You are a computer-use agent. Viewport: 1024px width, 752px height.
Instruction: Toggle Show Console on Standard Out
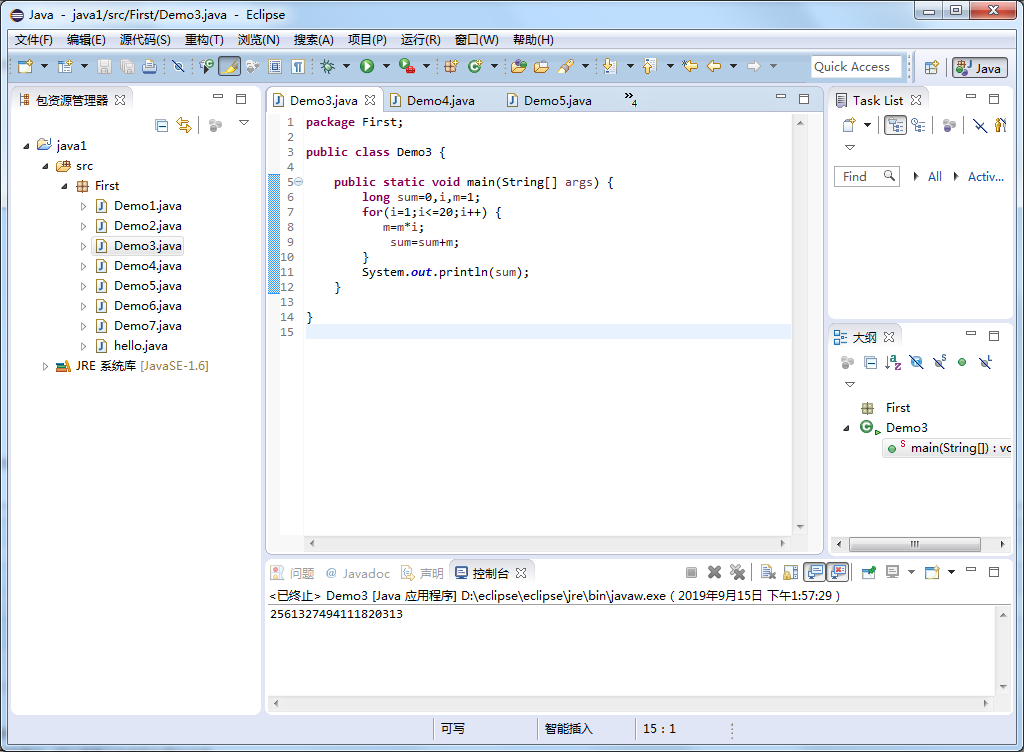tap(814, 572)
